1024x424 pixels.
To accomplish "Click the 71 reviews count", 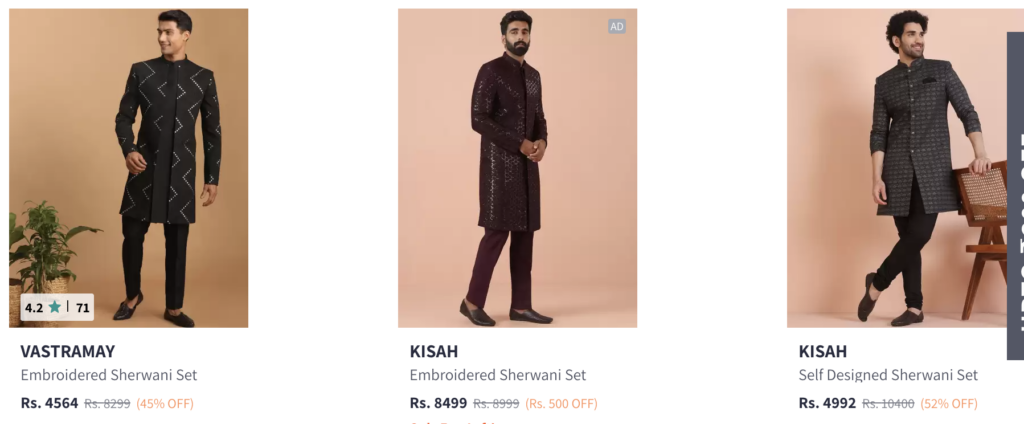I will coord(82,306).
